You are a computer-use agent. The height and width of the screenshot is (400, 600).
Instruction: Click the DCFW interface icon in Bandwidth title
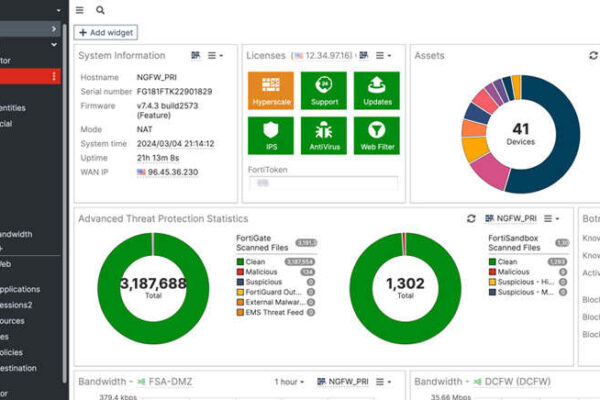478,382
